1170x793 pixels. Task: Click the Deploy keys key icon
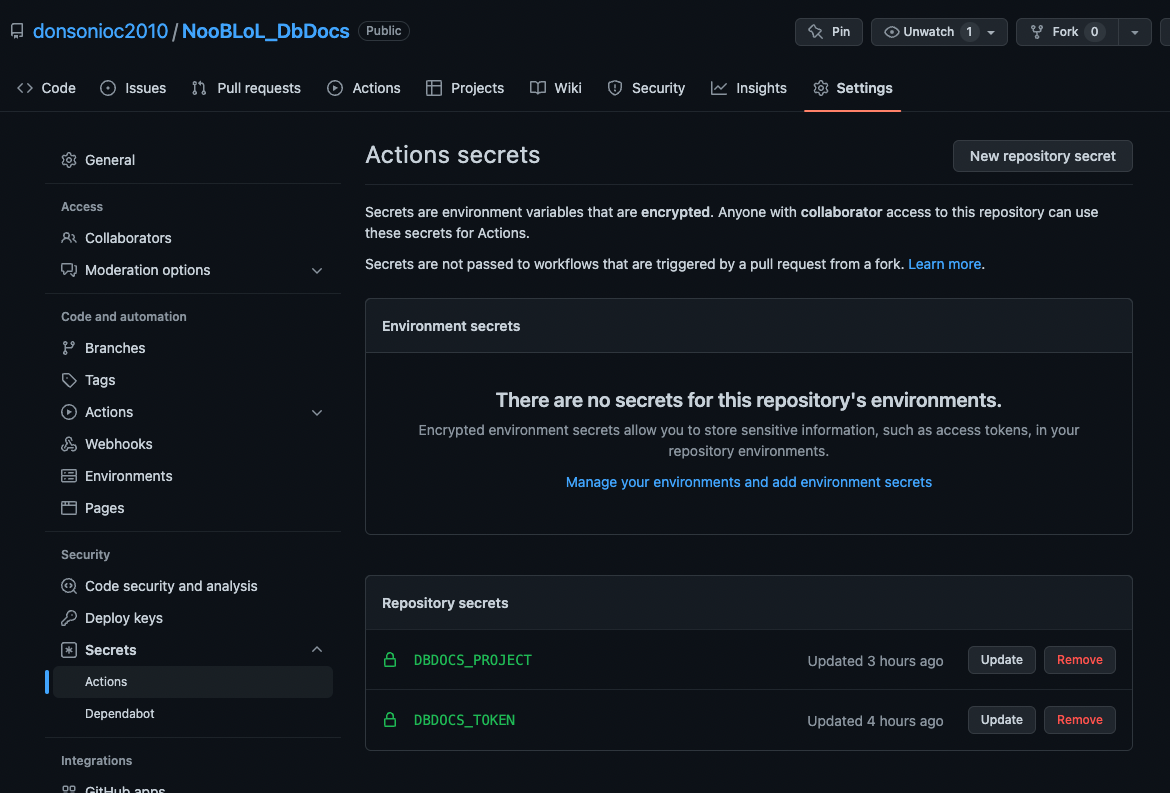pos(69,618)
